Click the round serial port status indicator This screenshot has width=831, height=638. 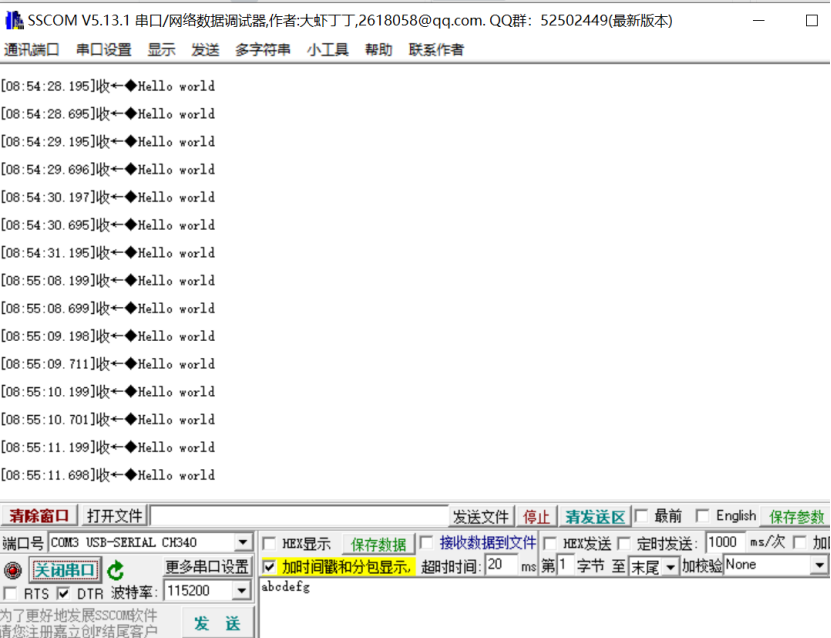pyautogui.click(x=11, y=568)
